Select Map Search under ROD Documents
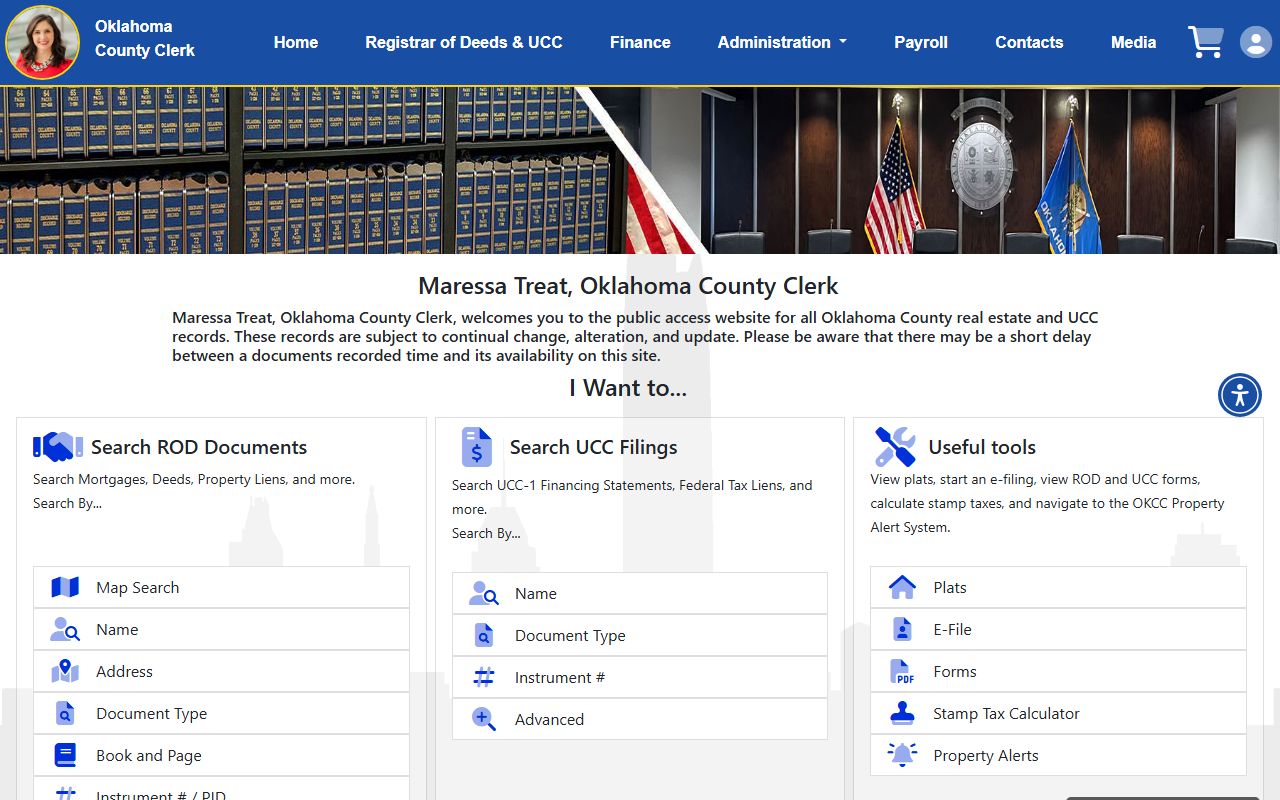Viewport: 1280px width, 800px height. tap(221, 587)
